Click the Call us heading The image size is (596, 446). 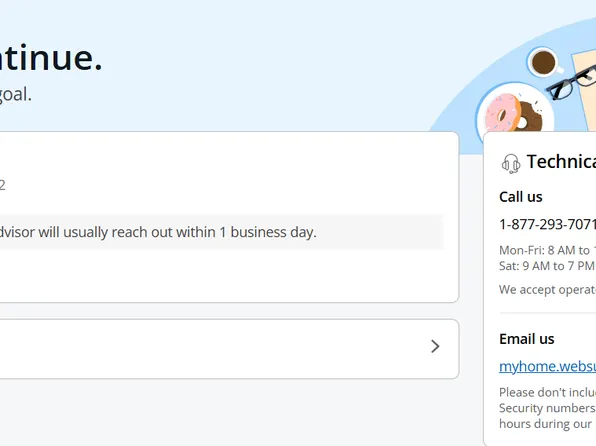521,197
